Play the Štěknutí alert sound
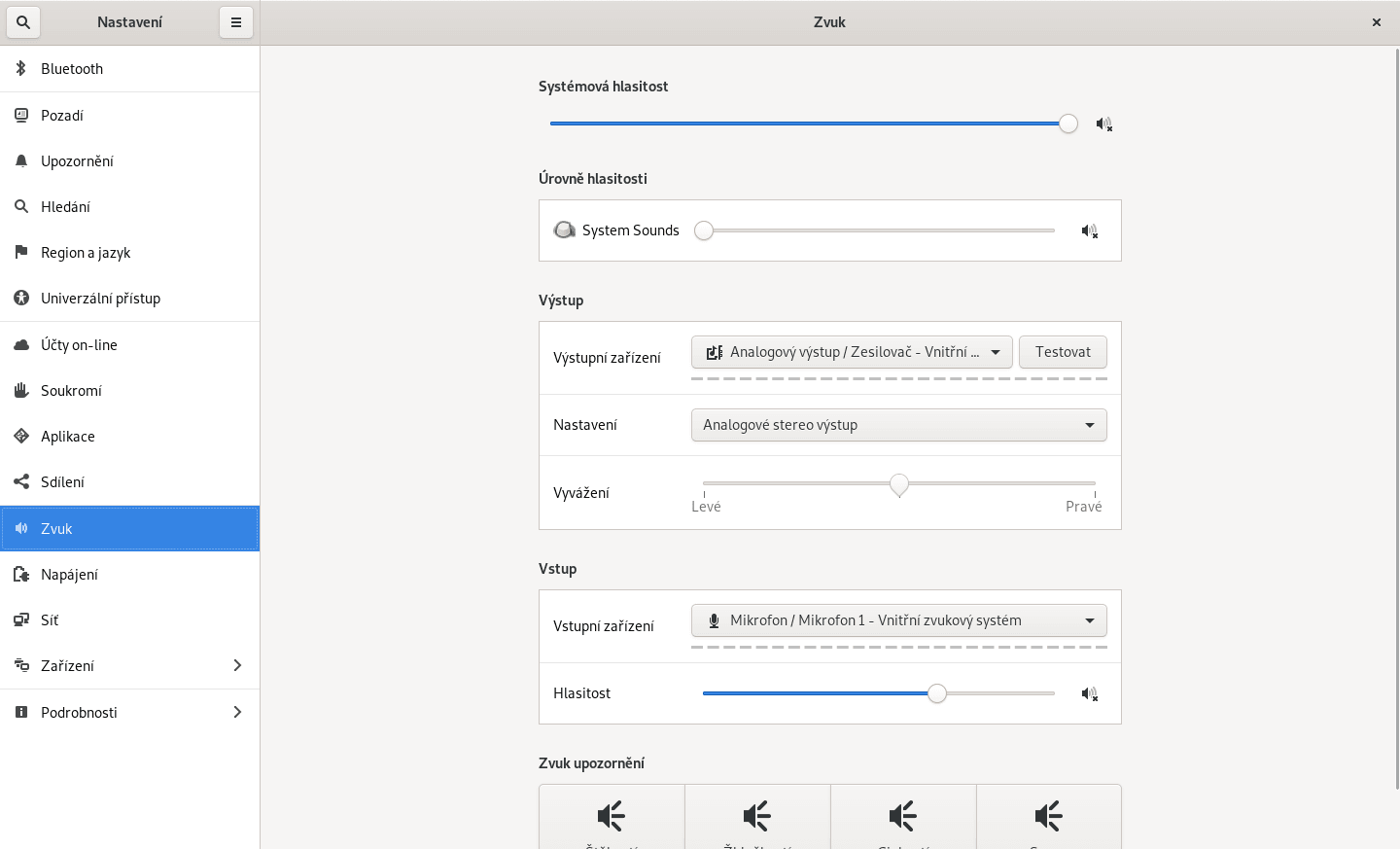The image size is (1400, 849). click(612, 818)
